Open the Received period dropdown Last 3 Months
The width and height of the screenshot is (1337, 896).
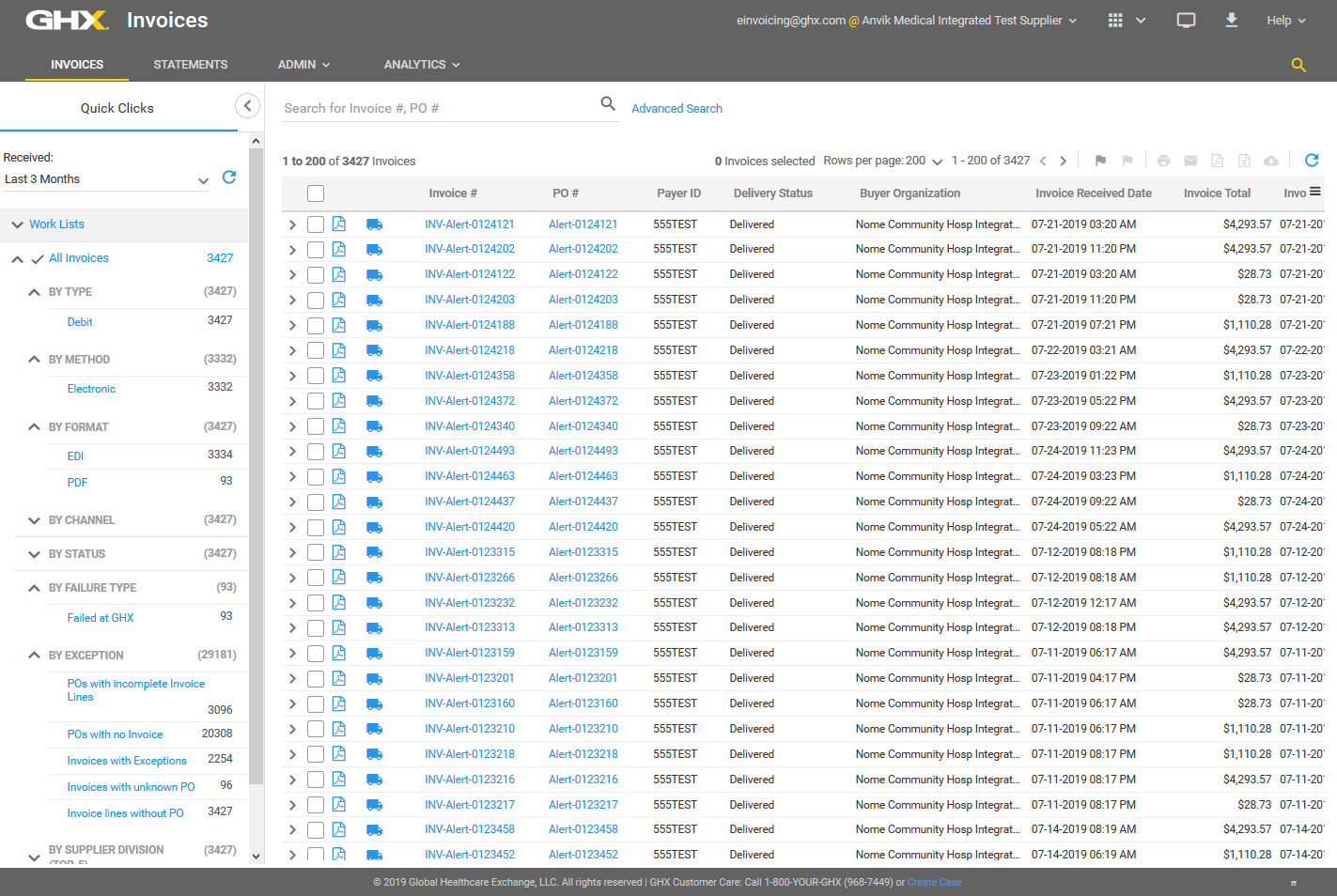click(106, 179)
